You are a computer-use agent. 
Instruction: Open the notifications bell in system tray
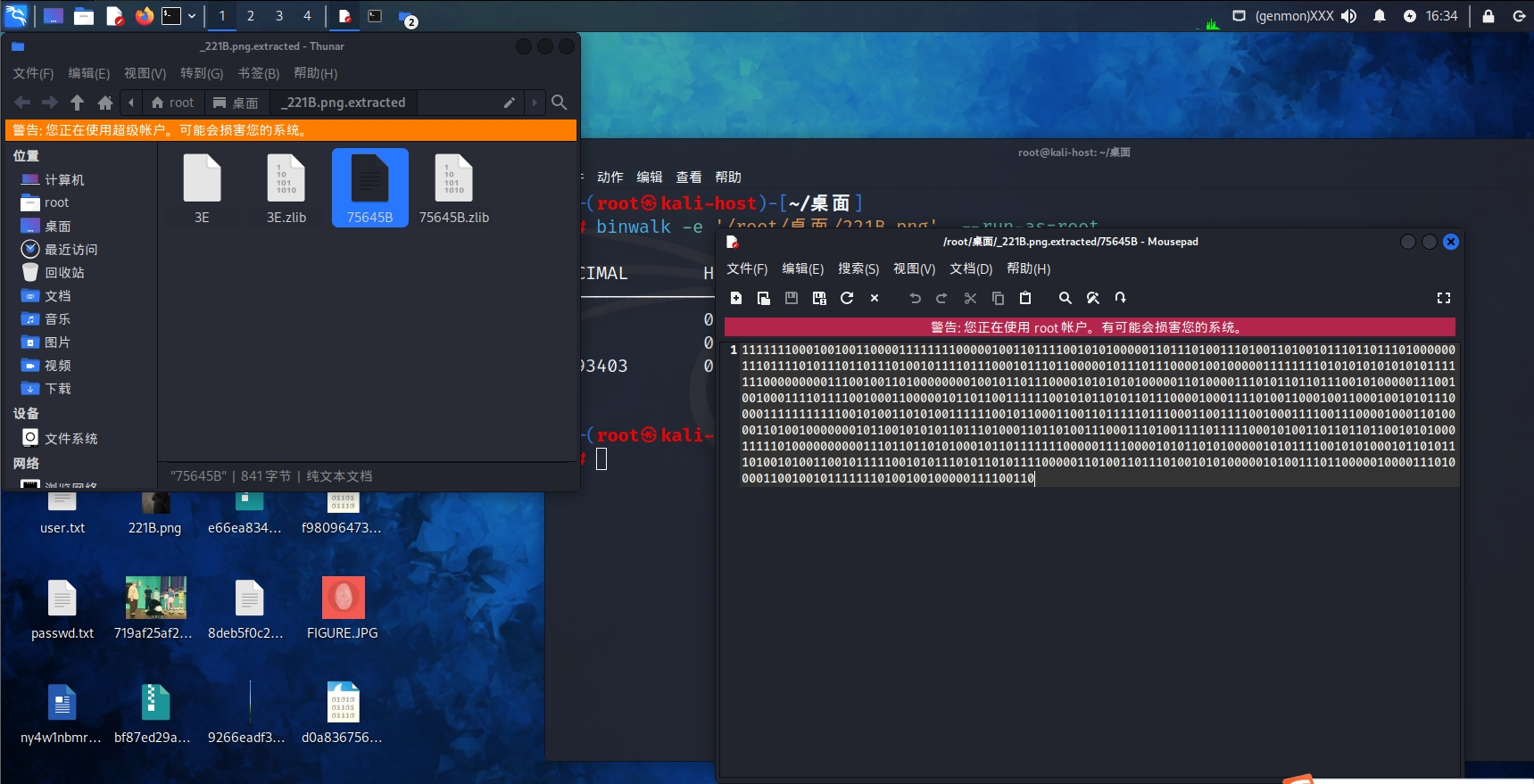point(1380,16)
